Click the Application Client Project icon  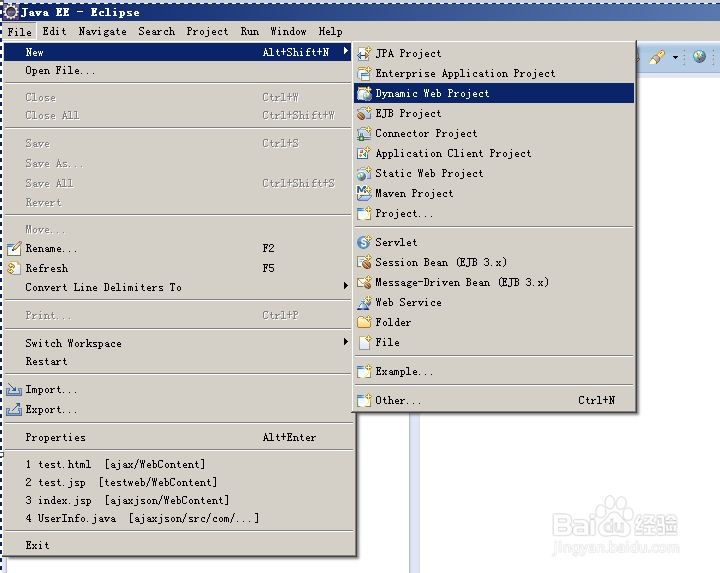(x=364, y=153)
